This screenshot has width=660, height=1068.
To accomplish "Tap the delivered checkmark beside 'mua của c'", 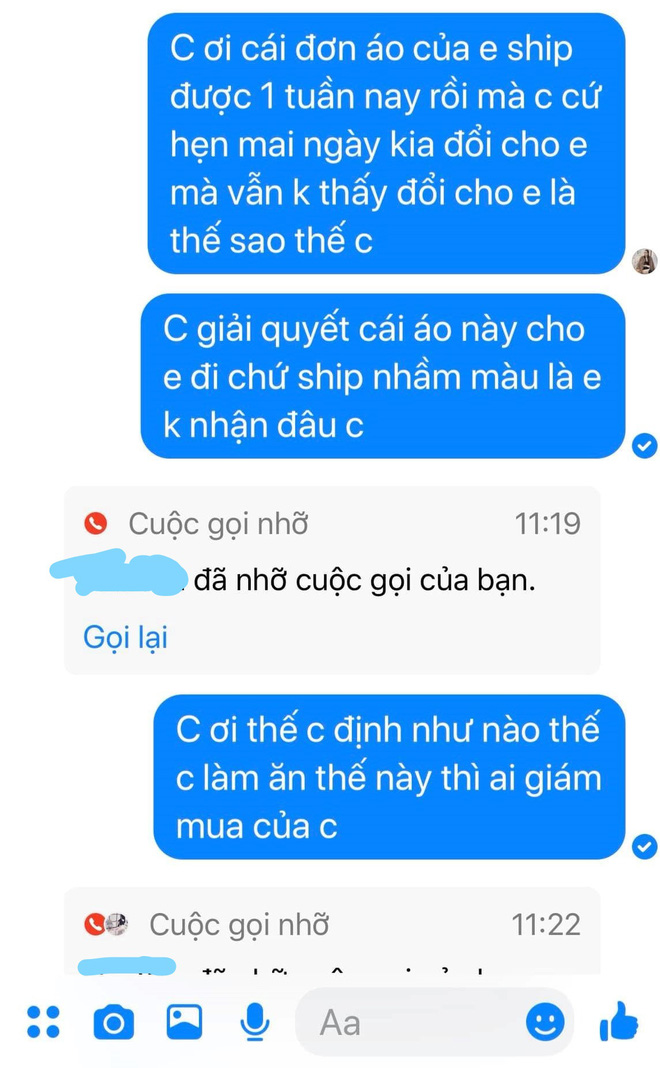I will click(x=644, y=846).
